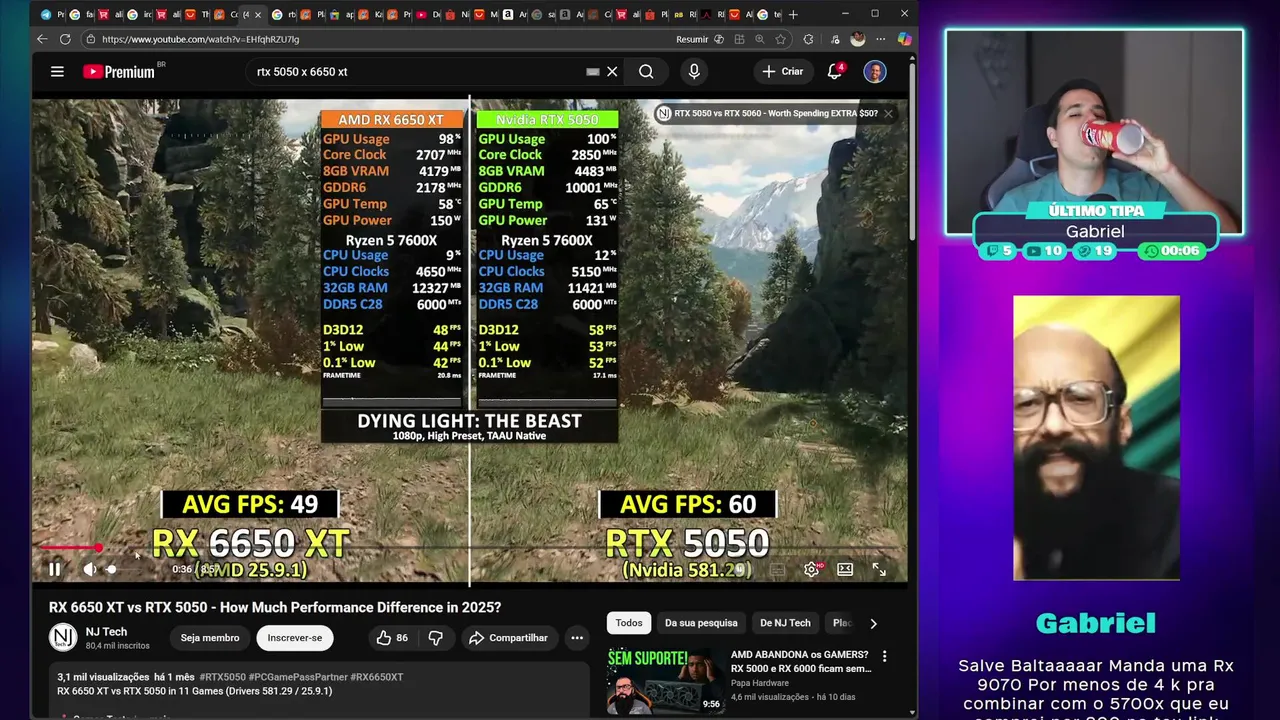Open browser extensions puzzle icon

pos(808,39)
